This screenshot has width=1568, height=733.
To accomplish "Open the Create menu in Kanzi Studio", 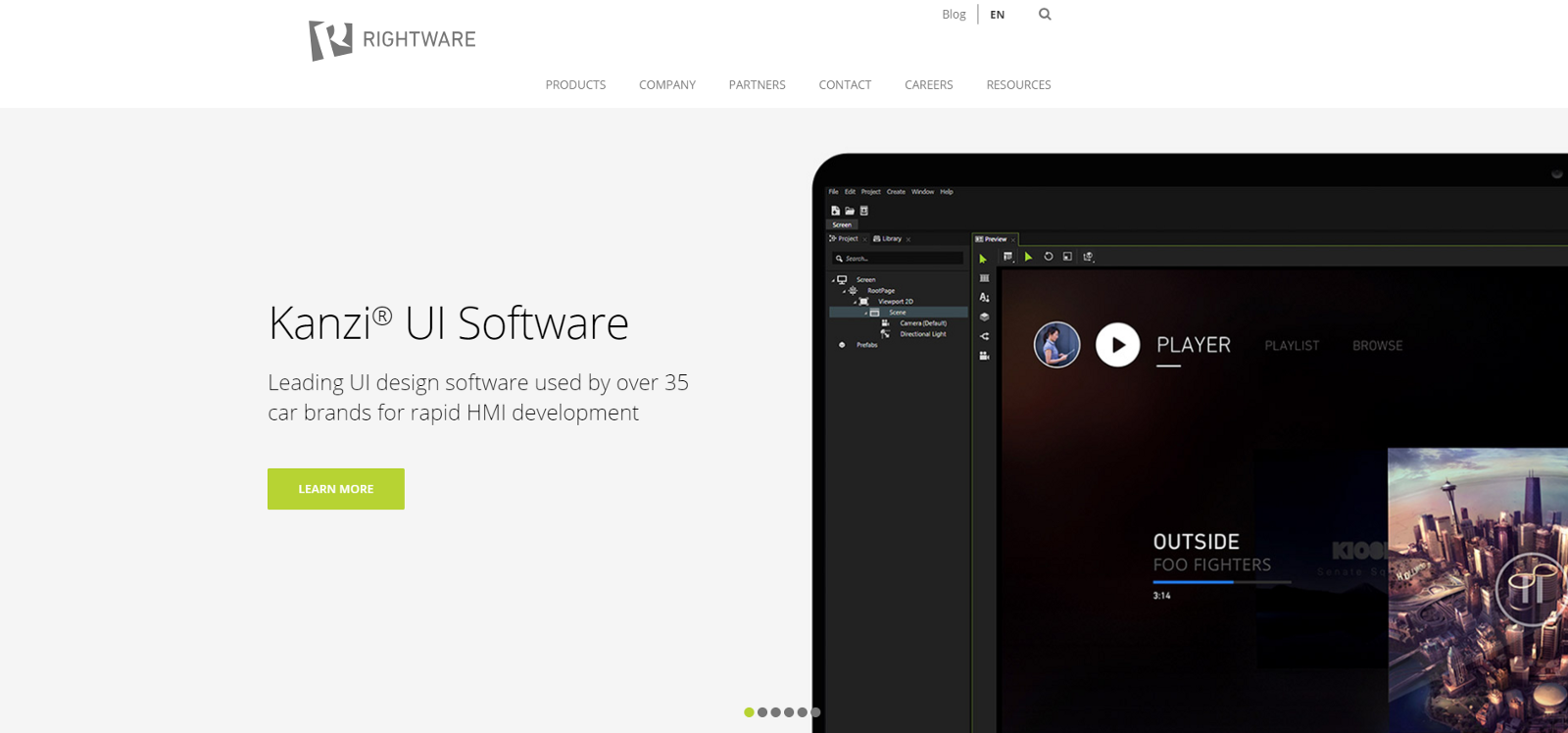I will pyautogui.click(x=896, y=192).
